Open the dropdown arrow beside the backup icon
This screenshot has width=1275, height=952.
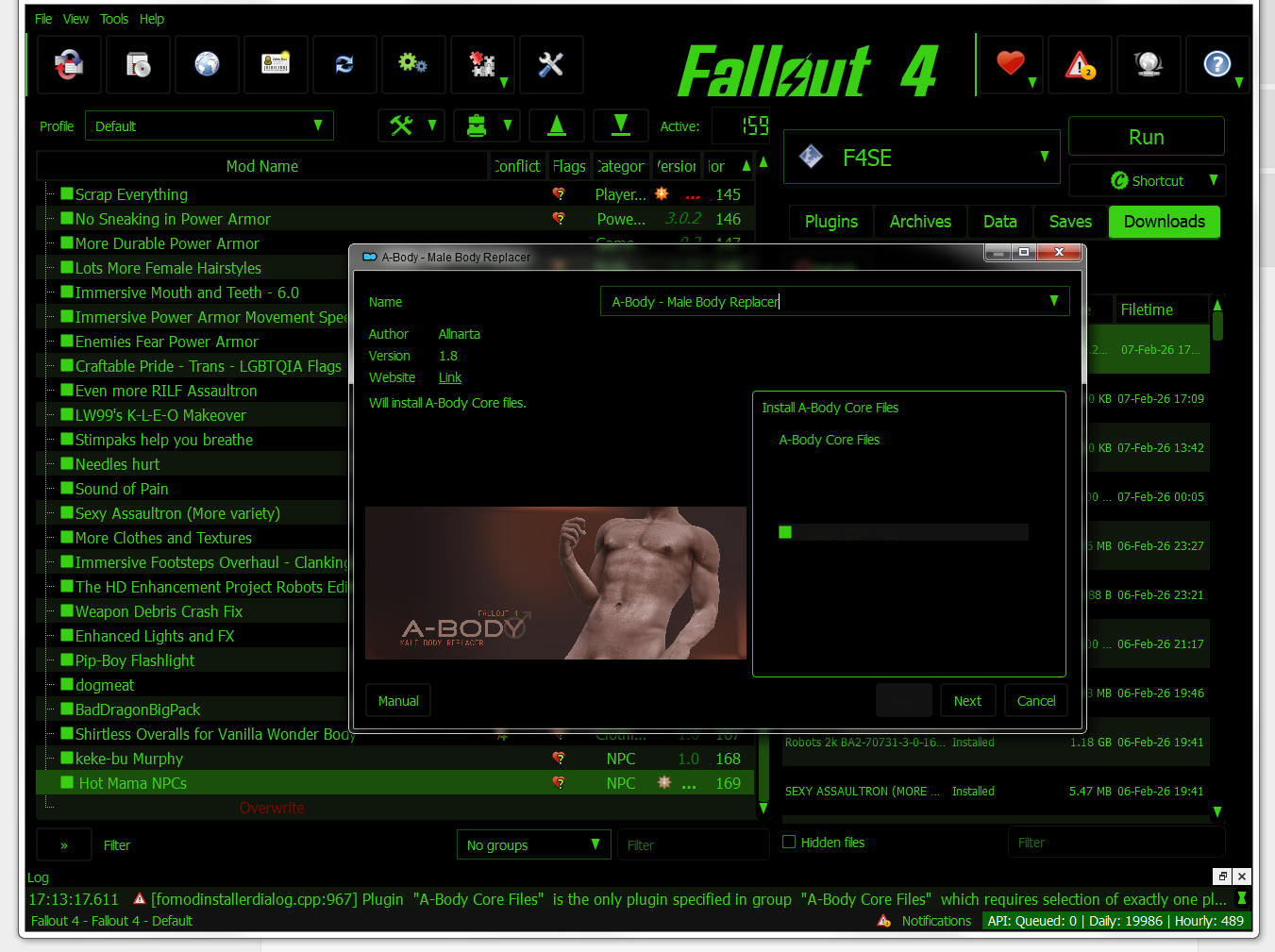click(509, 125)
